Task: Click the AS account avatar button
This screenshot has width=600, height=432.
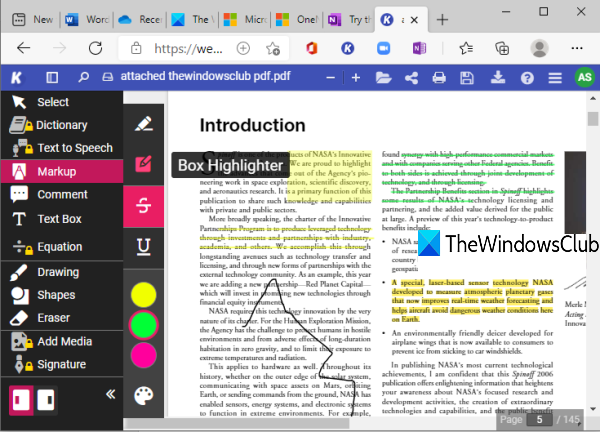Action: coord(582,78)
